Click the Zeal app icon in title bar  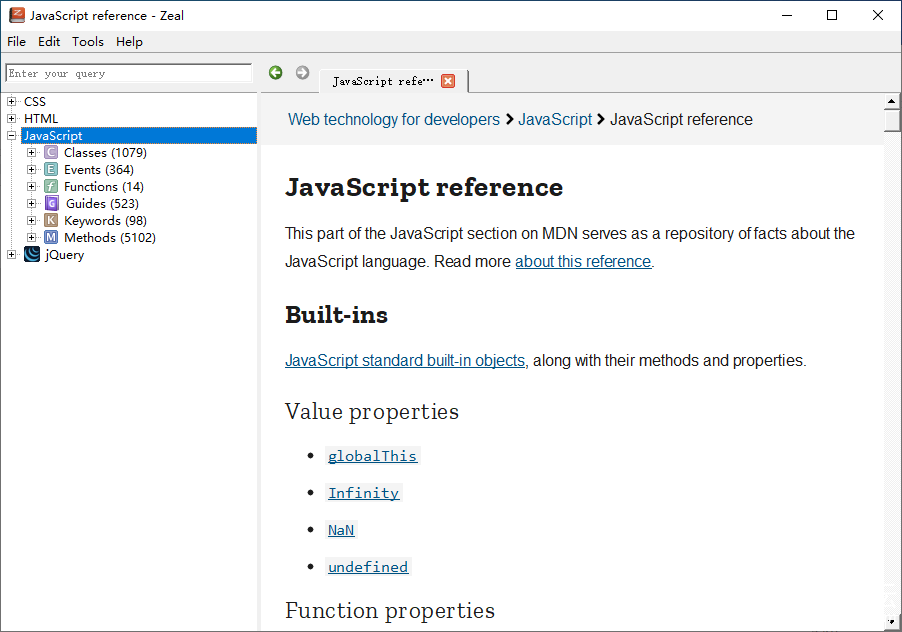coord(17,15)
